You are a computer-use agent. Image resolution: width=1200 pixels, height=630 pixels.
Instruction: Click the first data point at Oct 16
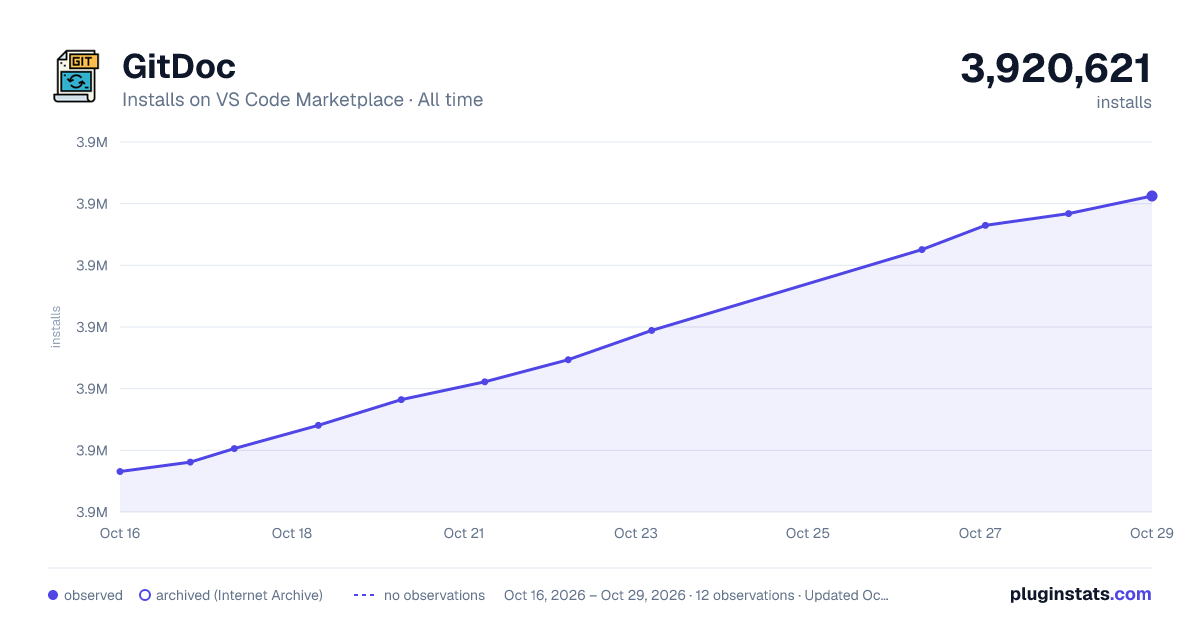tap(120, 471)
